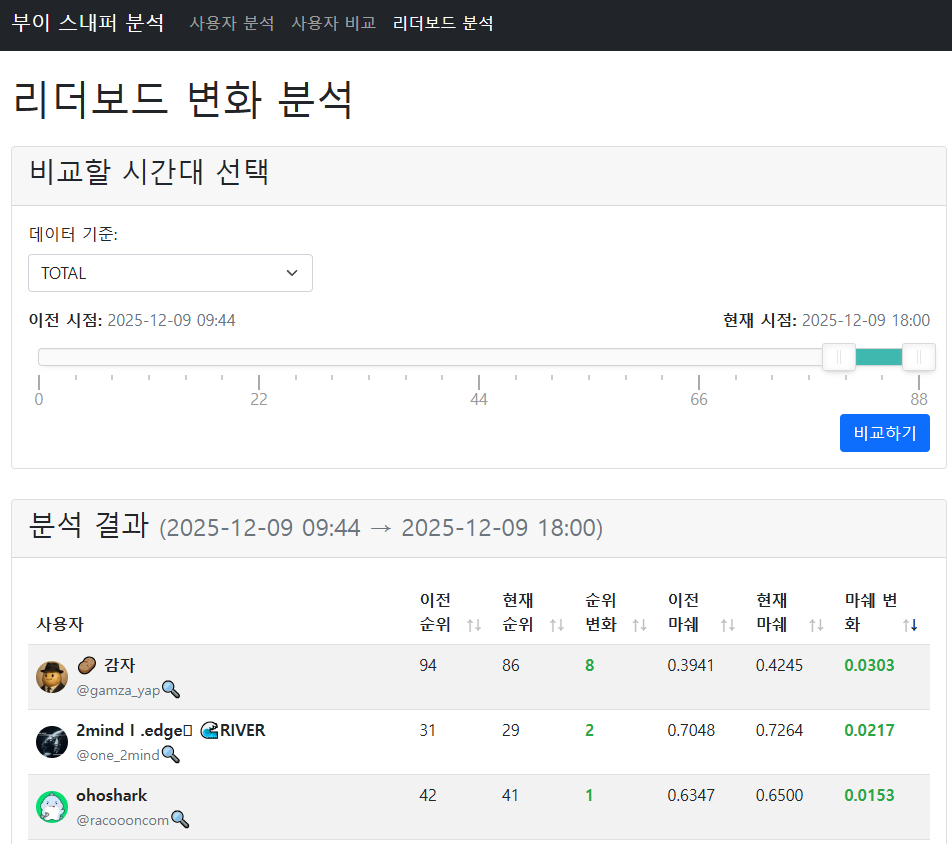Click user name 2mind I .edge RIVER
This screenshot has height=844, width=952.
pyautogui.click(x=171, y=730)
